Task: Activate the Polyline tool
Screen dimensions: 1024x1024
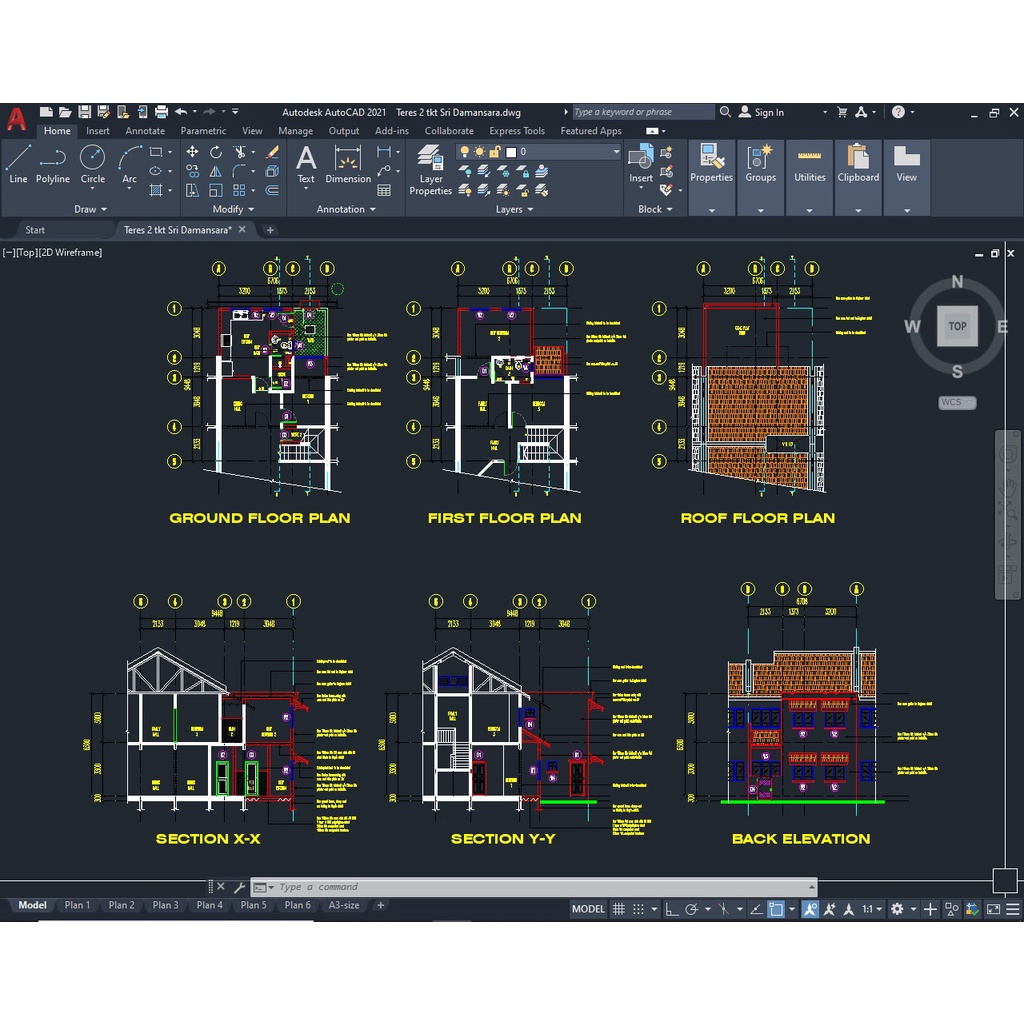Action: [x=53, y=164]
